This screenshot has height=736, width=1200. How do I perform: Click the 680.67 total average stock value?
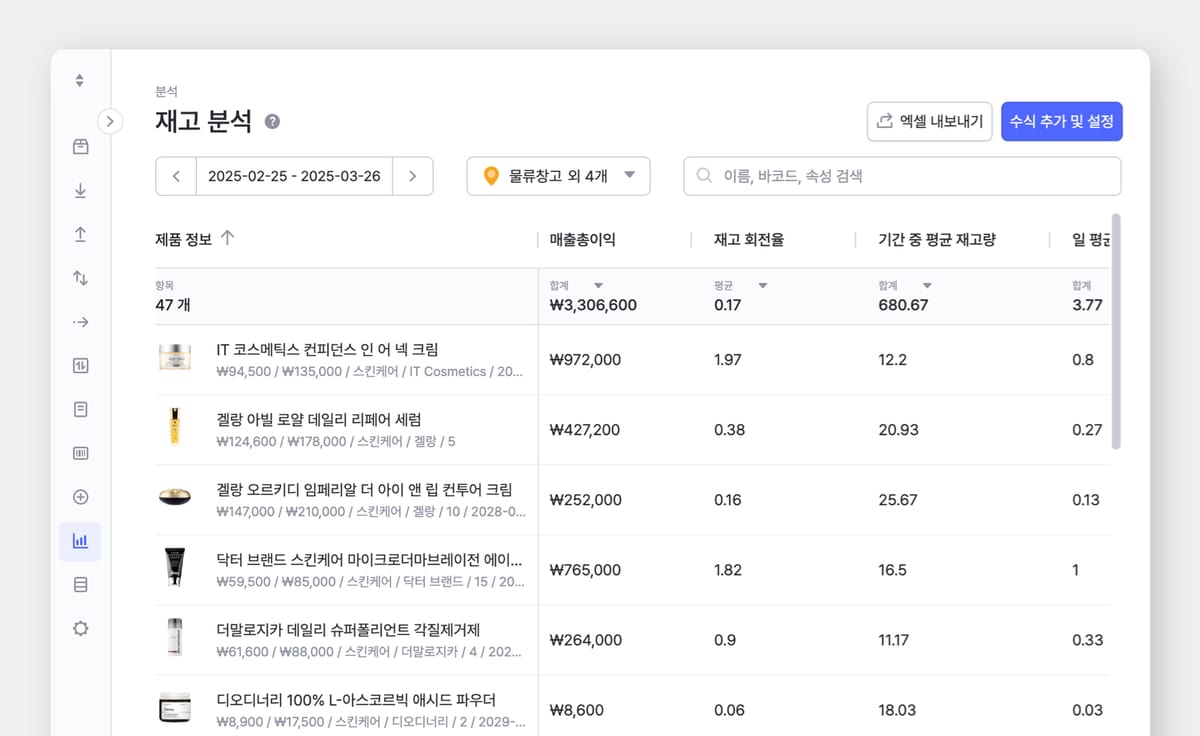coord(903,305)
